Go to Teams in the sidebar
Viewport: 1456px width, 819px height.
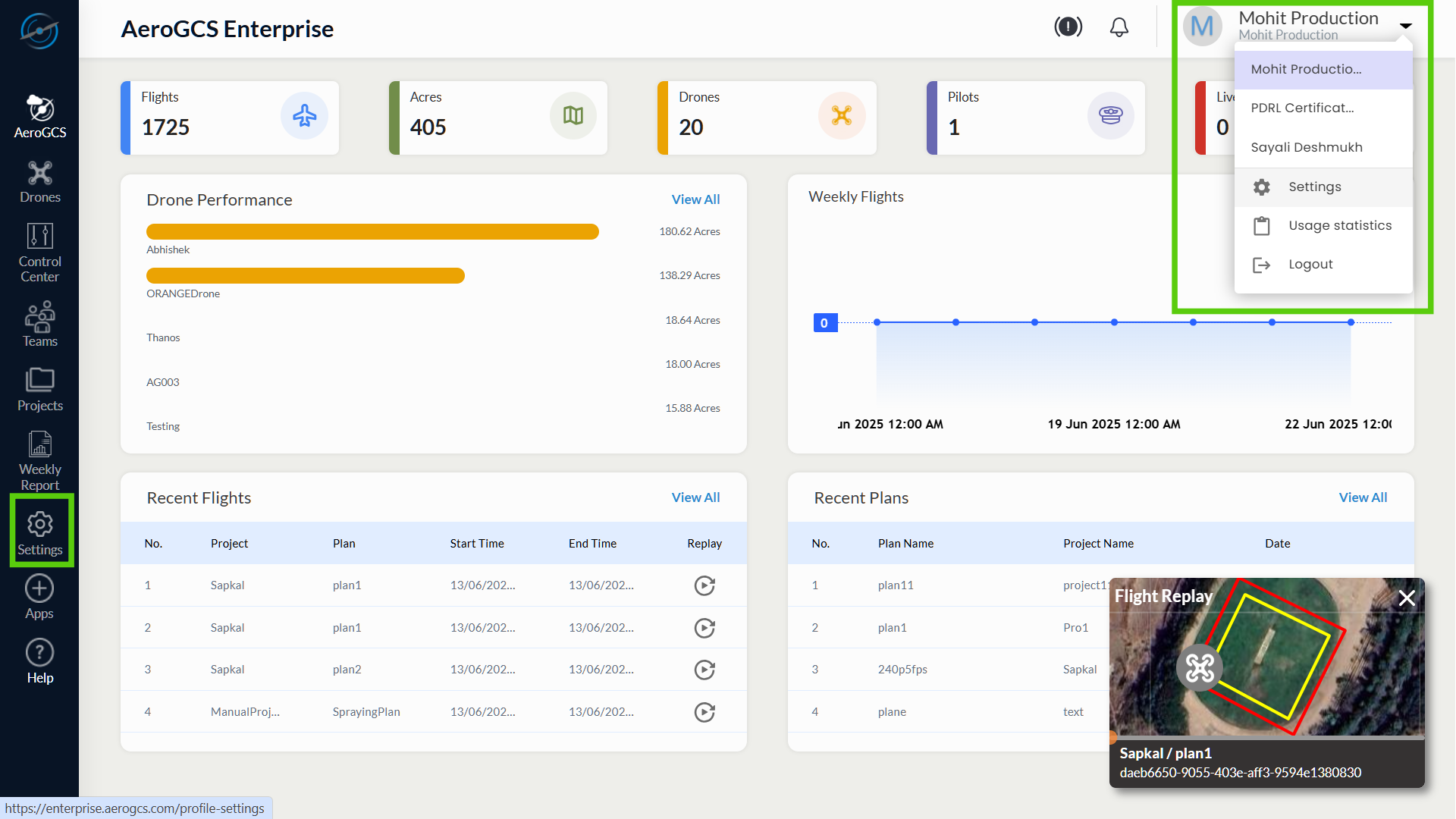coord(39,325)
